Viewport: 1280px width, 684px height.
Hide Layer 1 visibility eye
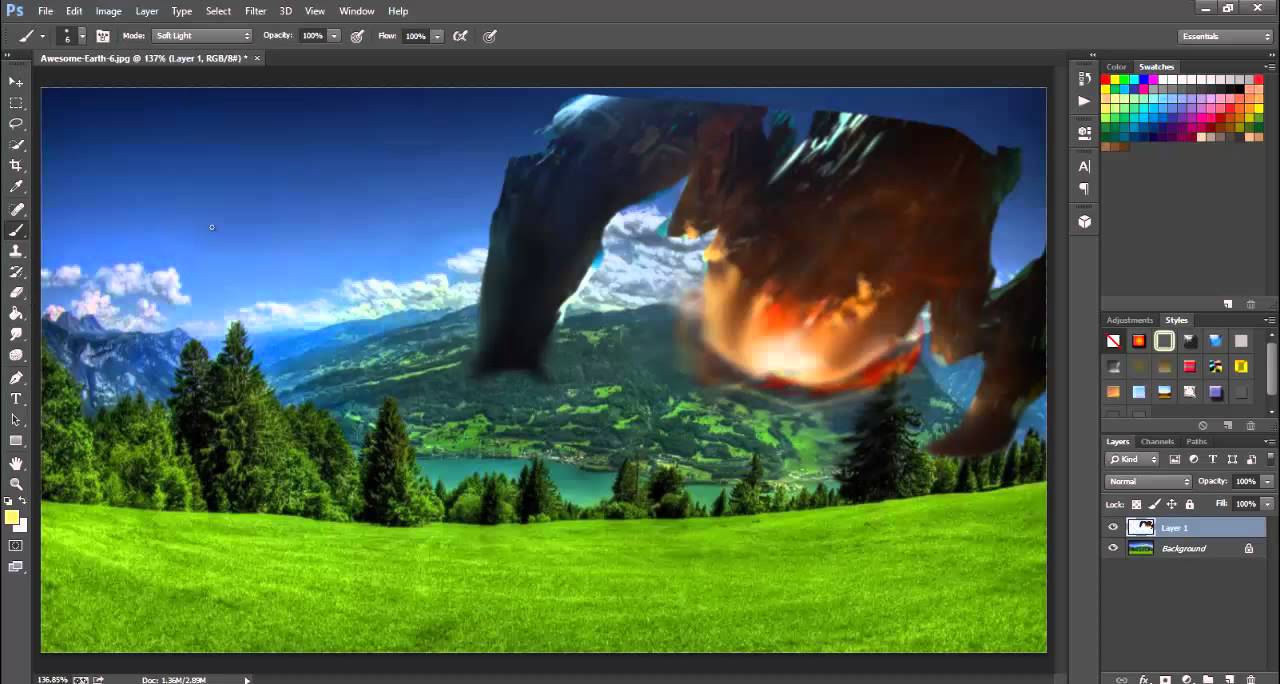pyautogui.click(x=1113, y=527)
